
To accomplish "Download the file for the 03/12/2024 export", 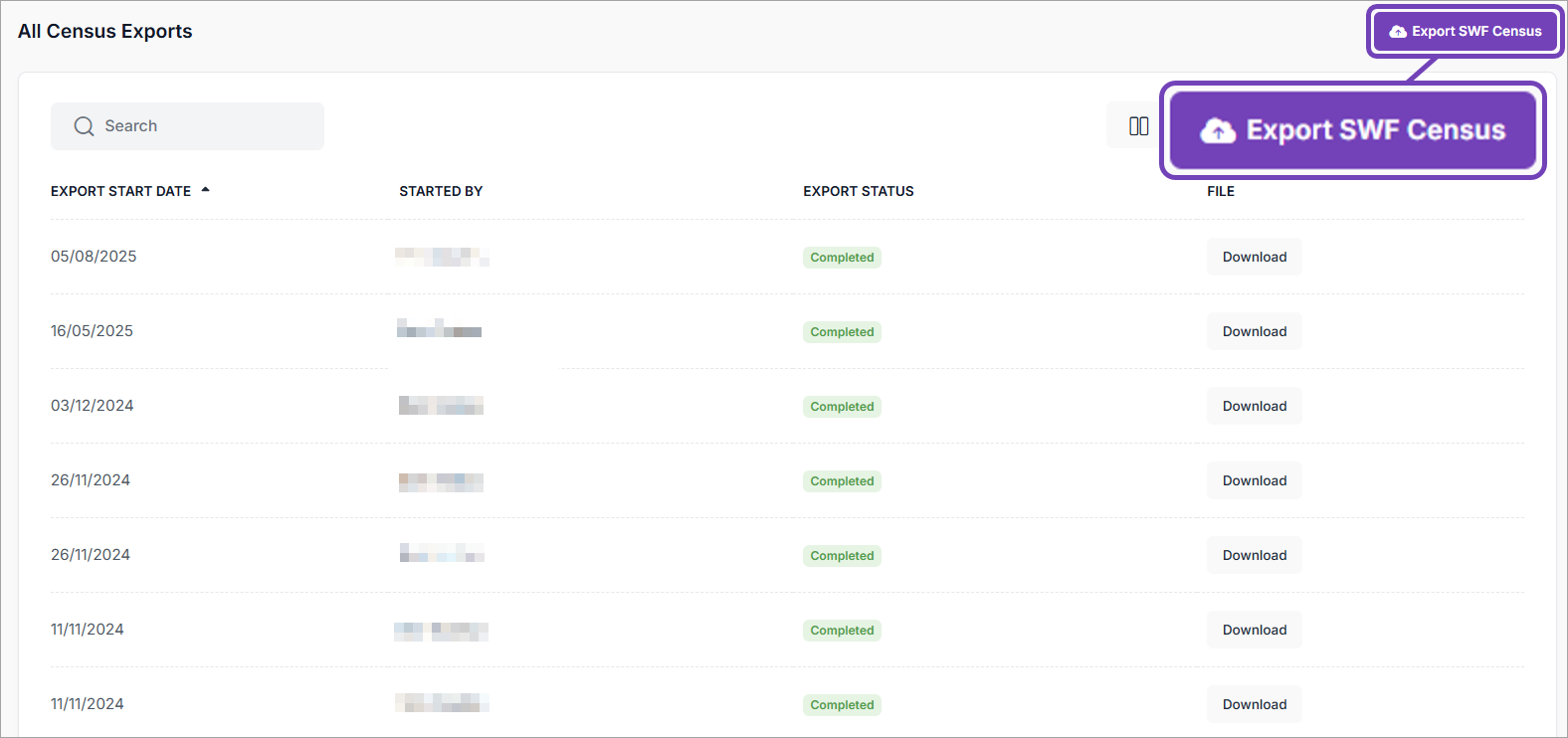I will [1254, 406].
